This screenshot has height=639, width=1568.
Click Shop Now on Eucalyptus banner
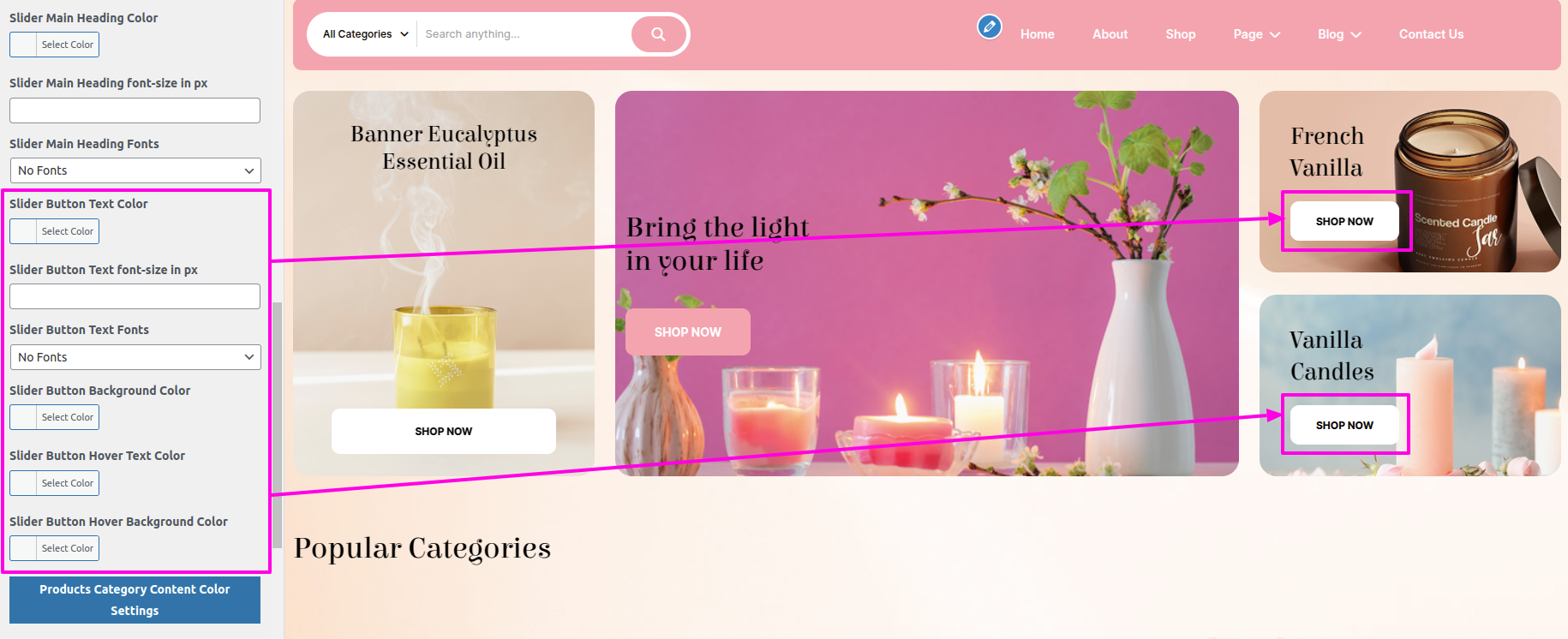(x=444, y=431)
